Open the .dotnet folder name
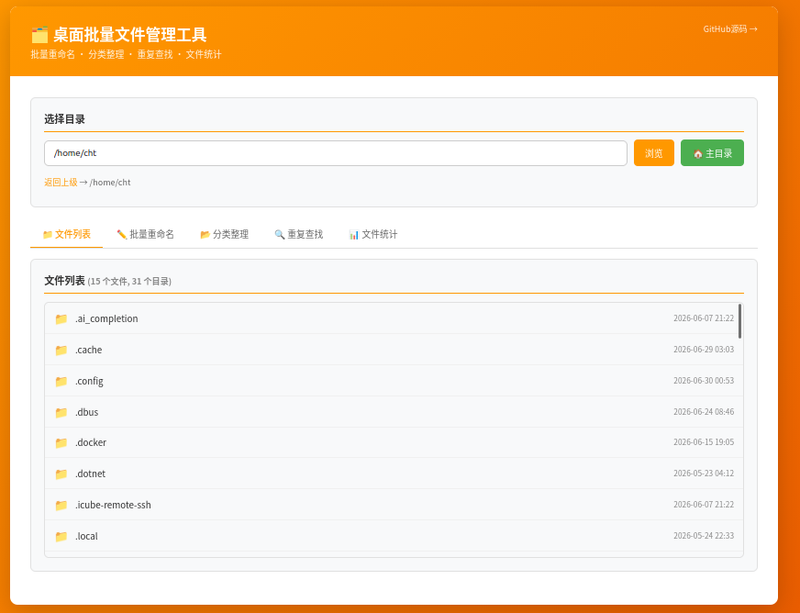The image size is (800, 613). (x=90, y=474)
